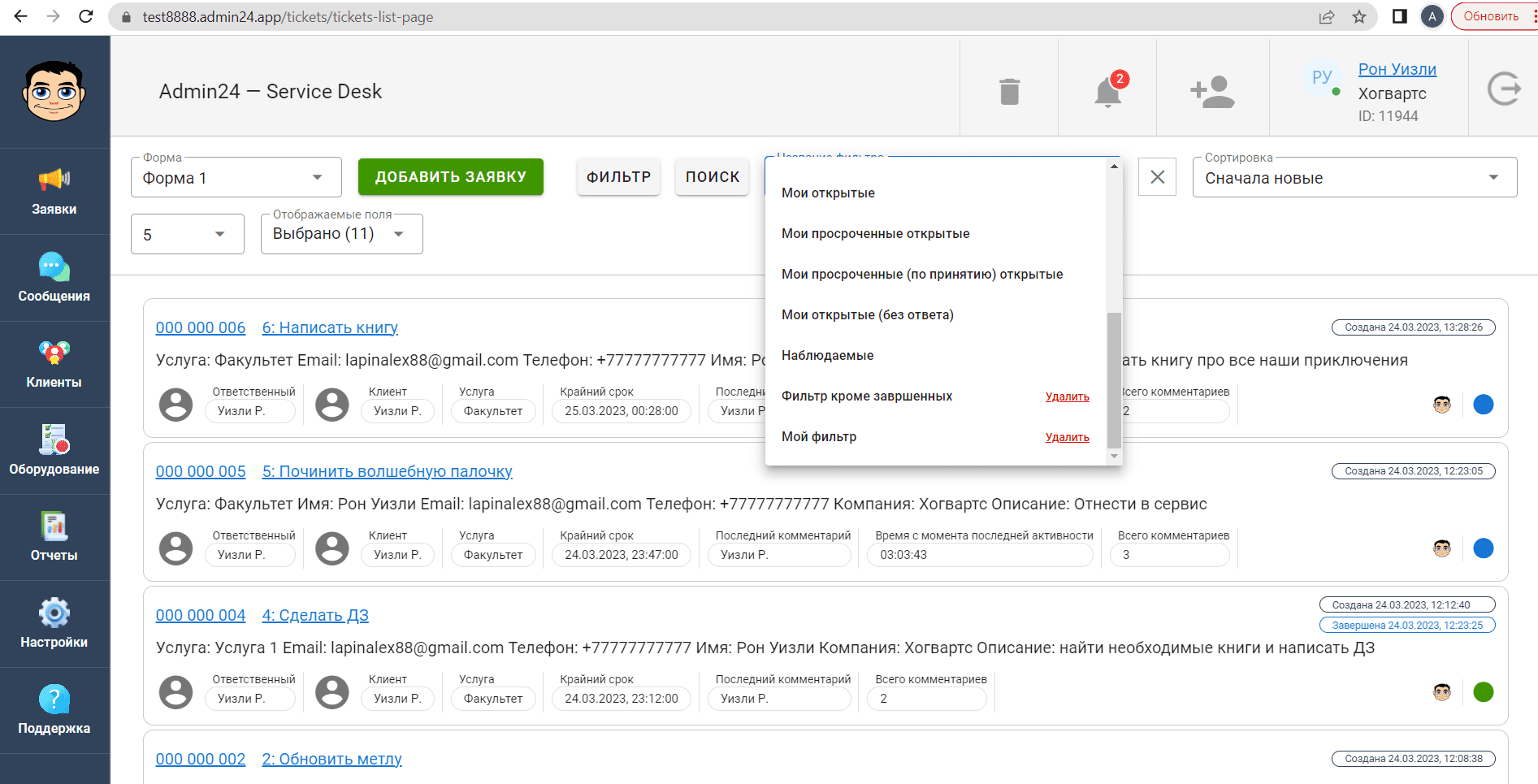Screen dimensions: 1538x784
Task: Click the filter list scrollbar
Action: click(1114, 379)
